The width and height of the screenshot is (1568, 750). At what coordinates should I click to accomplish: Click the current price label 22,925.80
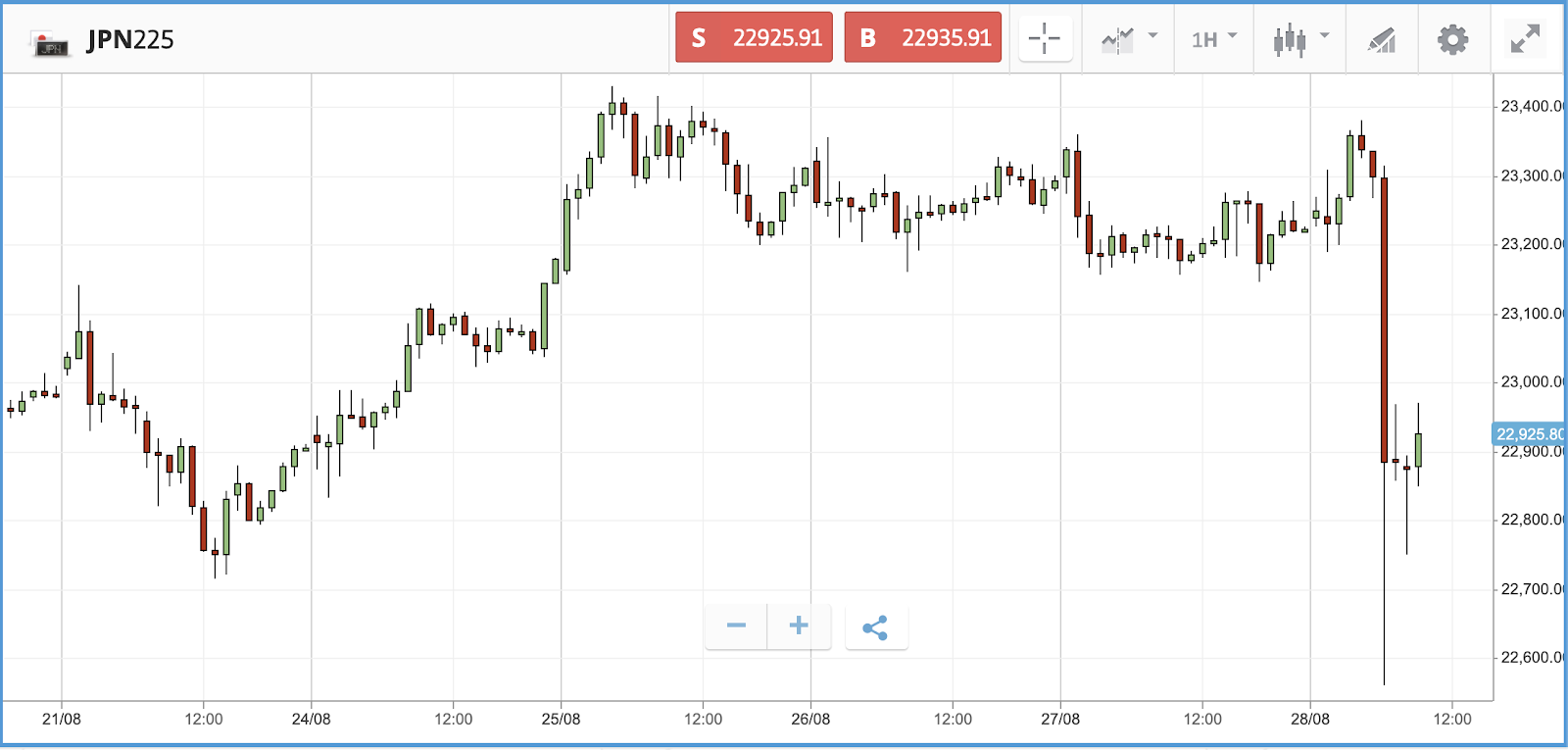[1528, 433]
